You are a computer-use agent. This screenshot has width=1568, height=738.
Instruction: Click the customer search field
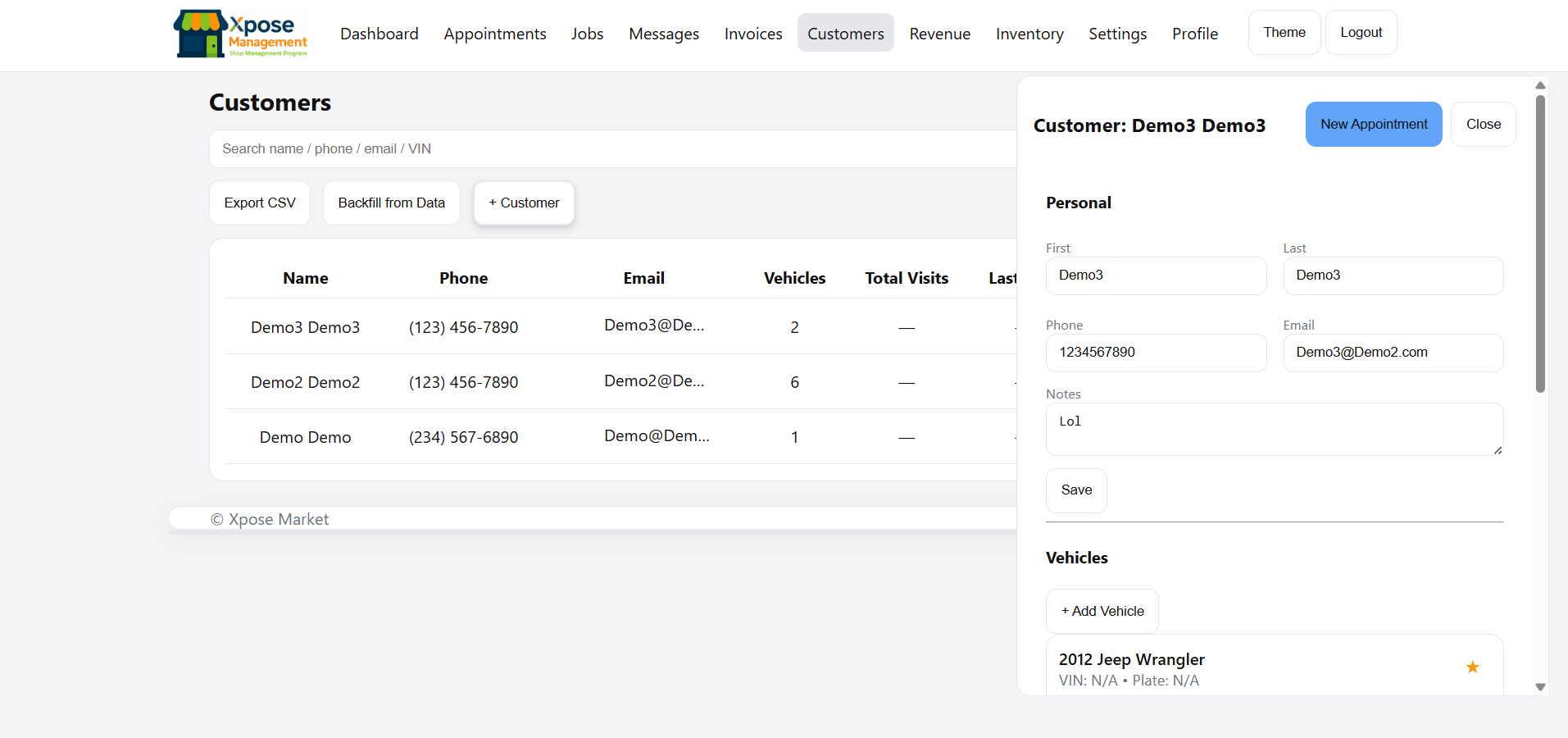click(x=574, y=148)
